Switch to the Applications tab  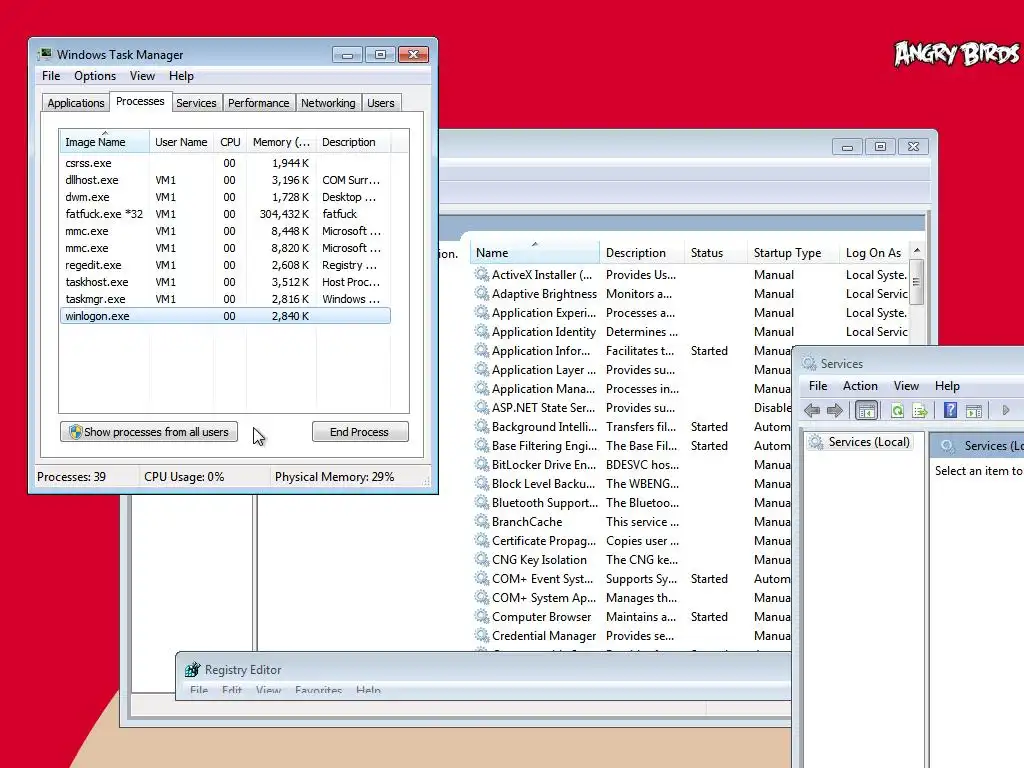tap(76, 103)
